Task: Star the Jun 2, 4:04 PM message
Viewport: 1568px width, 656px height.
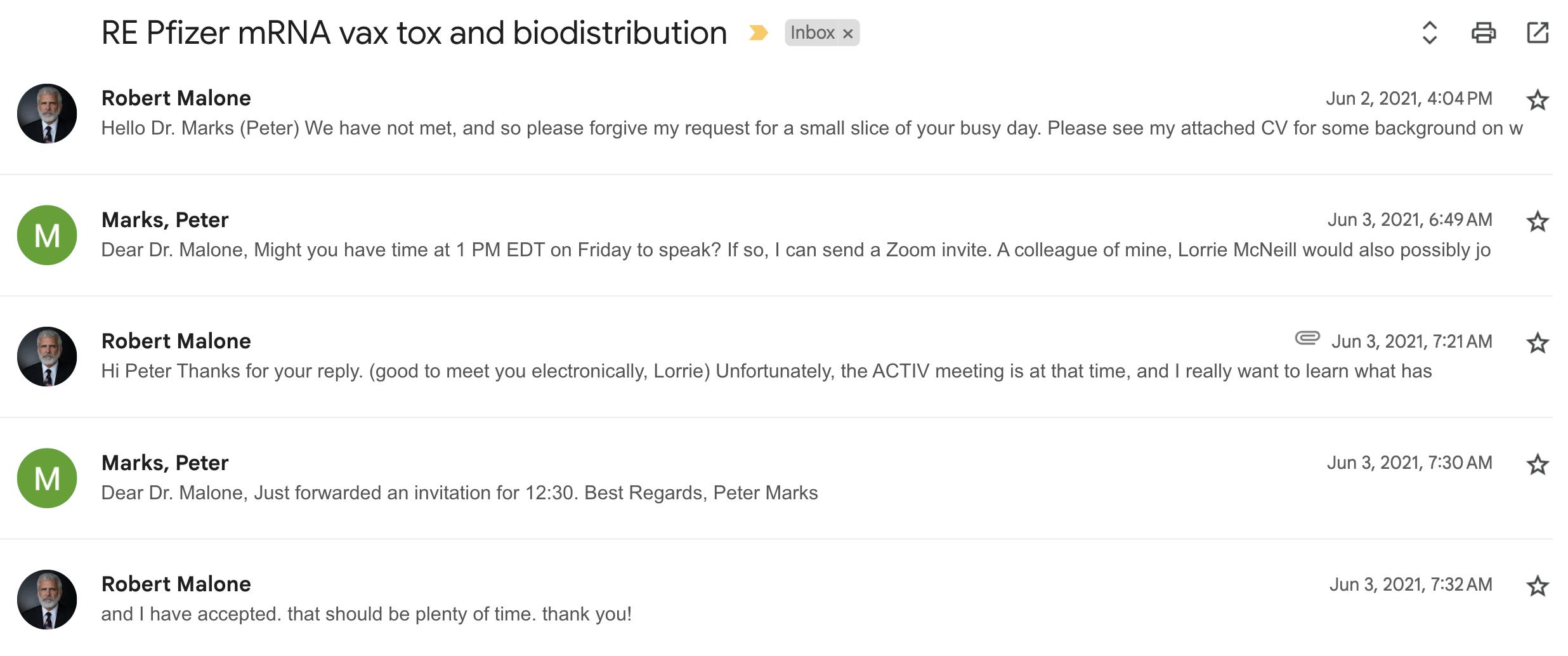Action: 1537,100
